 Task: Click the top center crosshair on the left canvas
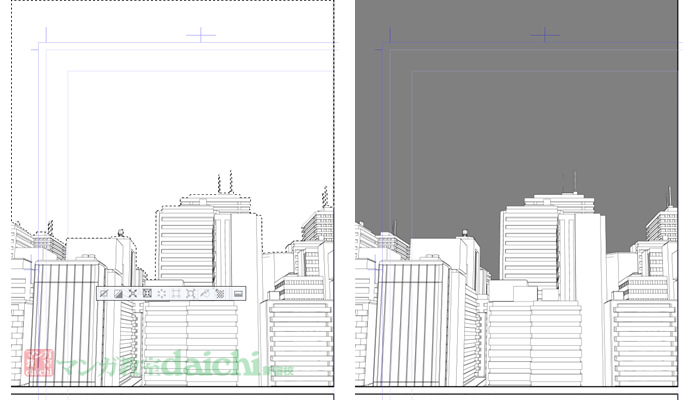coord(200,35)
